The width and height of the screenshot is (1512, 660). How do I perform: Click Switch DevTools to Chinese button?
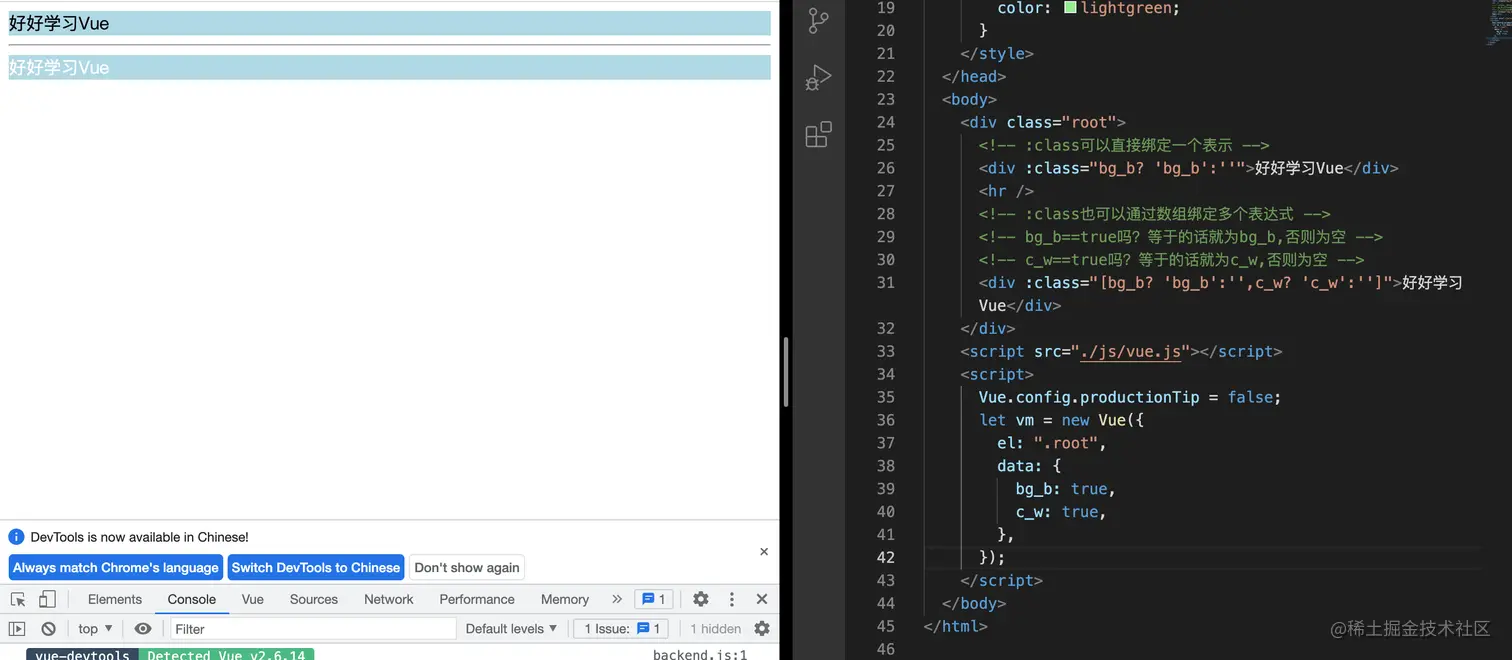(316, 567)
